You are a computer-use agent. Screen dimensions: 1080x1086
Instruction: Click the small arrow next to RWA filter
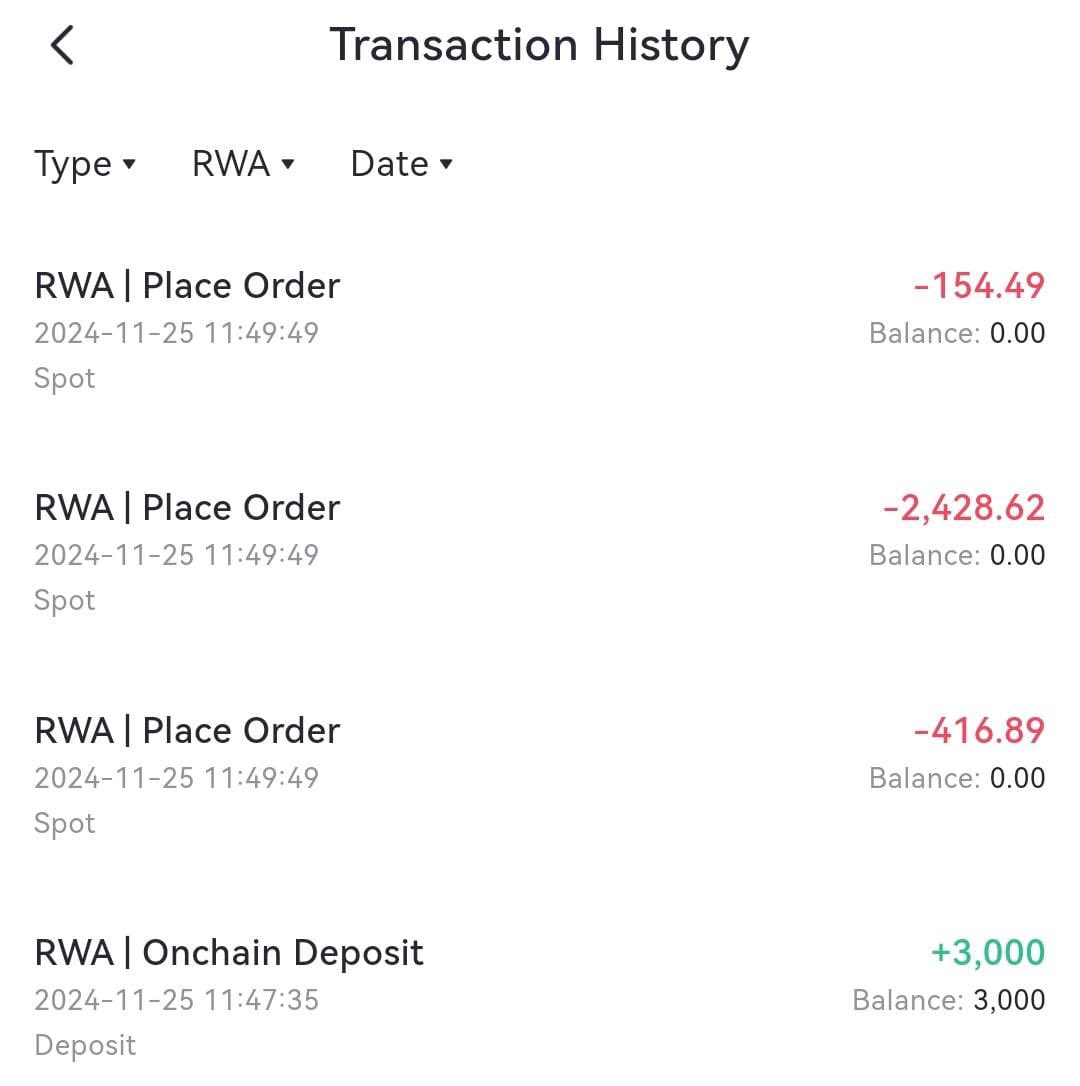click(x=287, y=164)
